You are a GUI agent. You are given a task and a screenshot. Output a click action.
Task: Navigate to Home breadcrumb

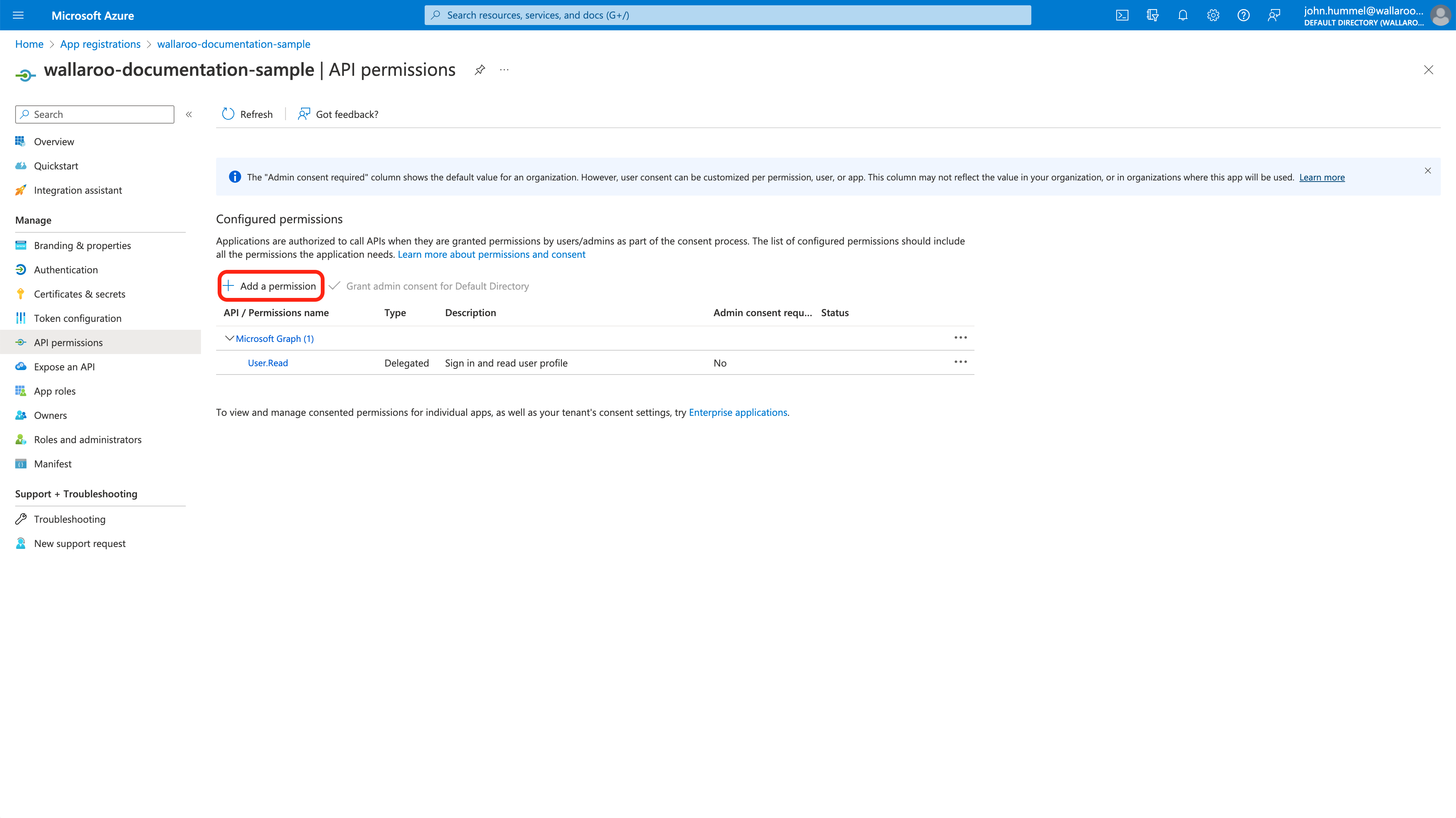point(29,44)
